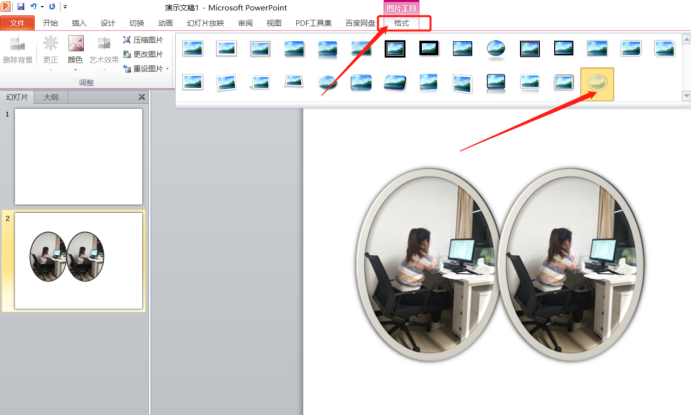Select the right oval picture on slide
Viewport: 692px width, 415px height.
coord(572,264)
